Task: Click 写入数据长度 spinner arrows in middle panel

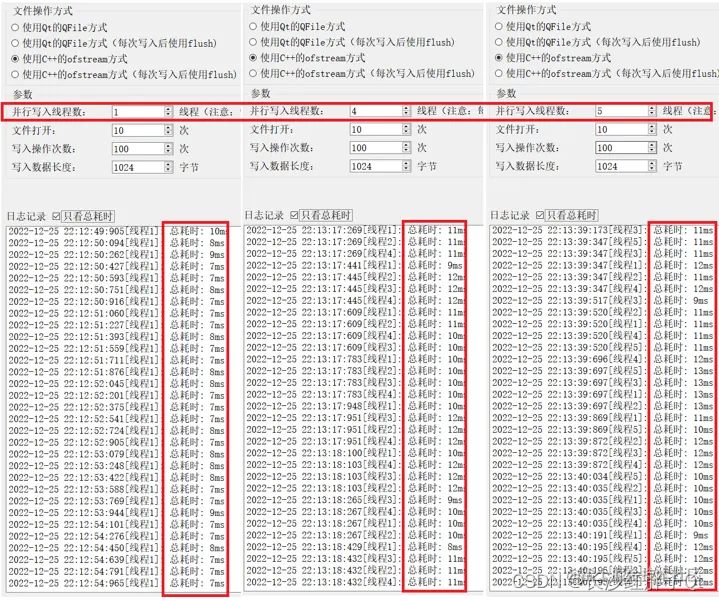Action: (406, 166)
